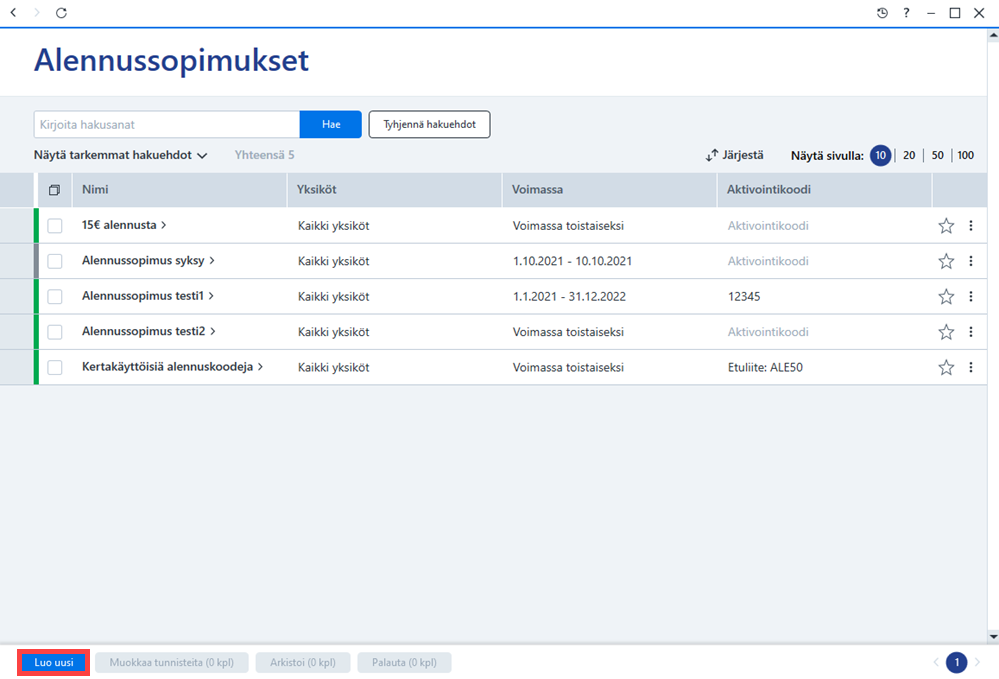Screen dimensions: 999x679
Task: Tick the checkbox for 15€ alennusta
Action: coord(55,225)
